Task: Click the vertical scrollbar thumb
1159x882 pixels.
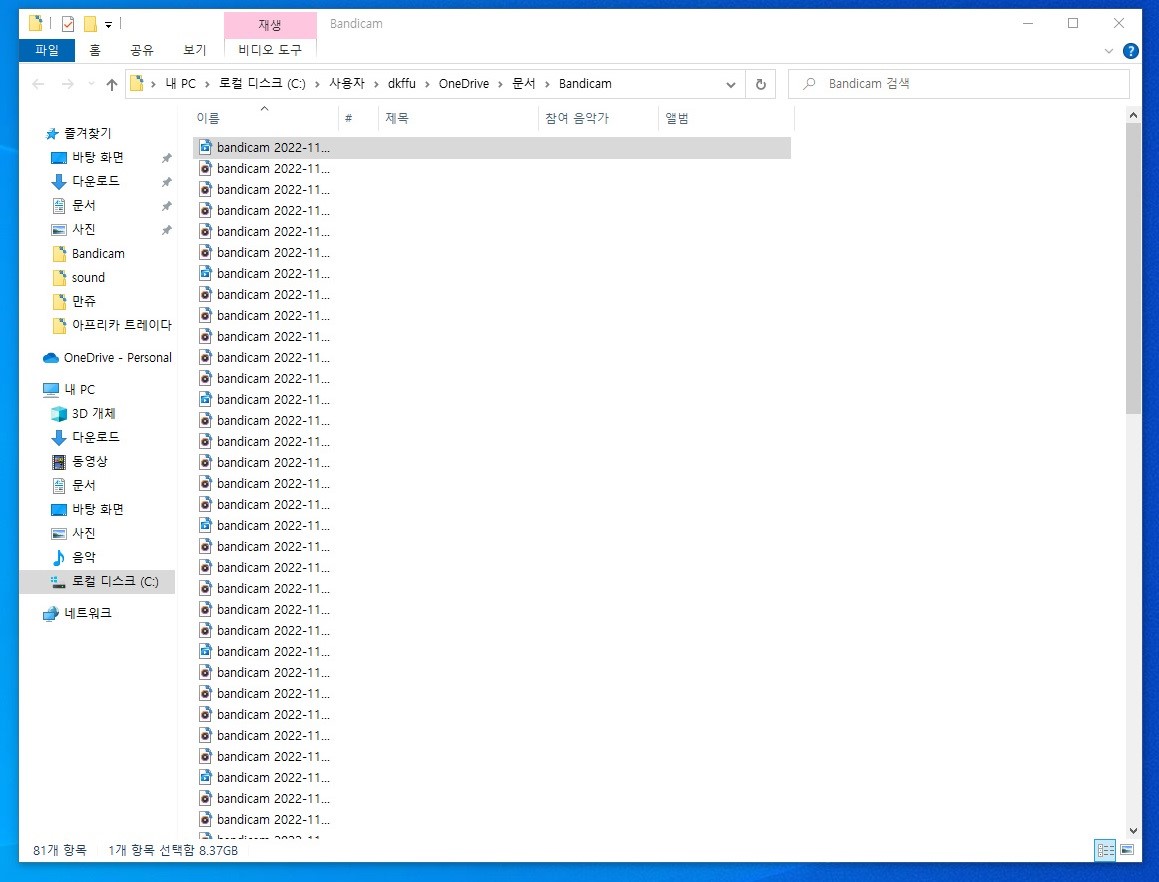Action: (1133, 268)
